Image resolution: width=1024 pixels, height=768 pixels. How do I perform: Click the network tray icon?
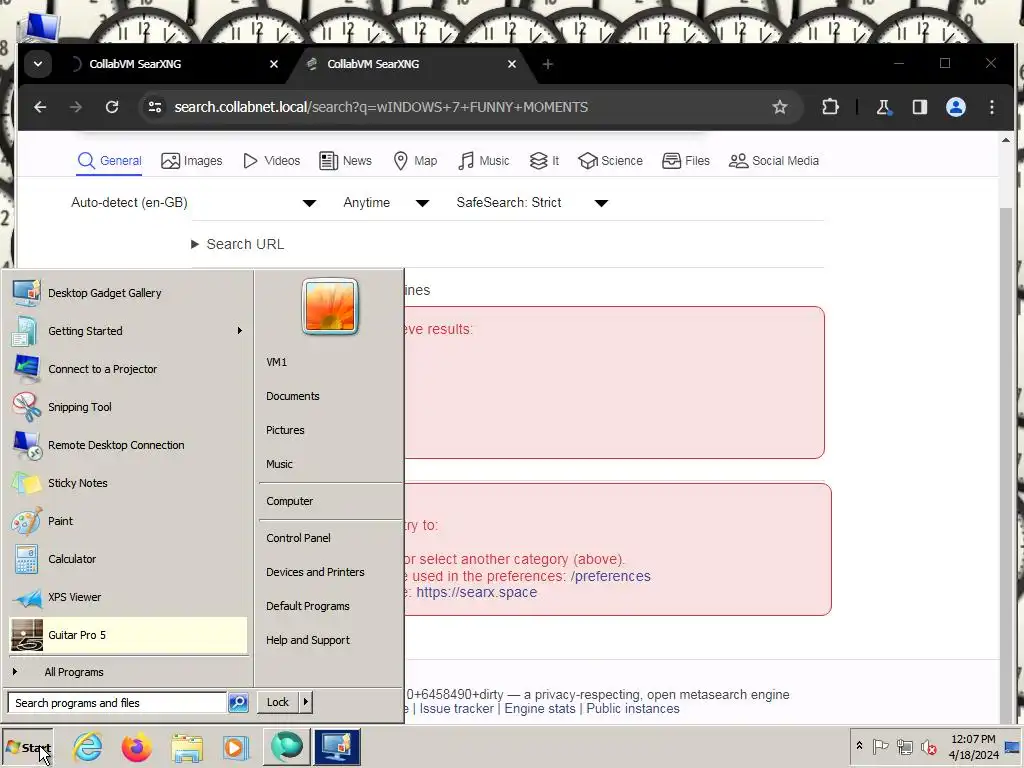(x=904, y=746)
